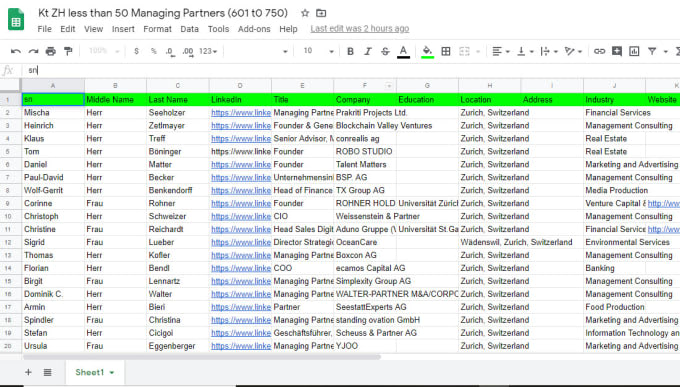Increase decimal places icon
680x387 pixels.
coord(188,52)
